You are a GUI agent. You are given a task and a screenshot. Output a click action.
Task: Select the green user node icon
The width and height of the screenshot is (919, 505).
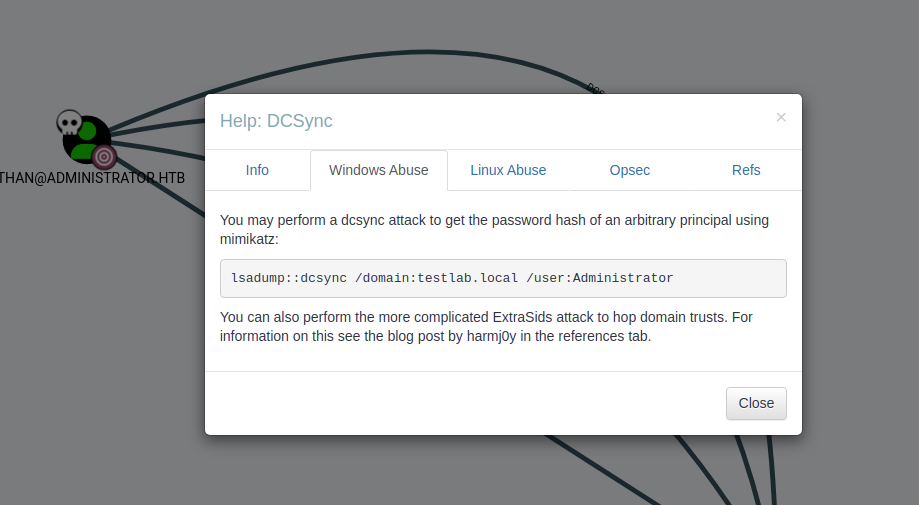click(x=87, y=138)
